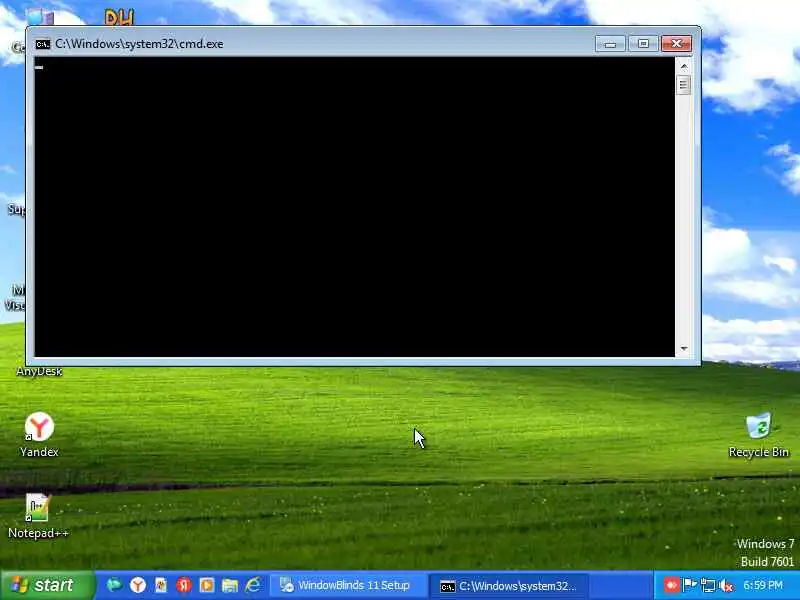Click the cmd window system menu icon
800x600 pixels.
pos(43,44)
